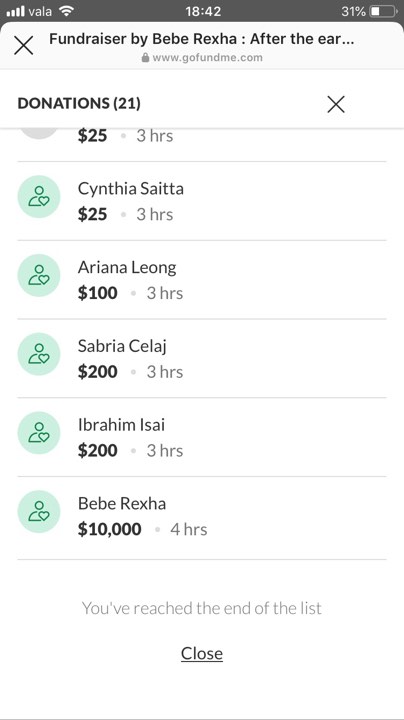Image resolution: width=404 pixels, height=720 pixels.
Task: Tap the DONATIONS (21) header title
Action: click(79, 103)
